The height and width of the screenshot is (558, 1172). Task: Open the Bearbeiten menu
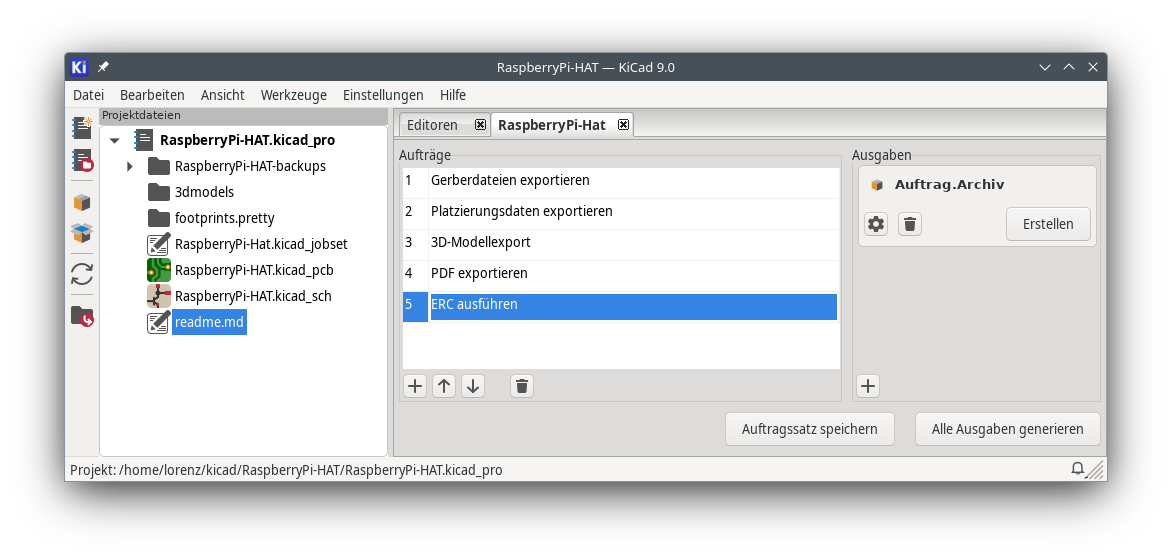(152, 95)
